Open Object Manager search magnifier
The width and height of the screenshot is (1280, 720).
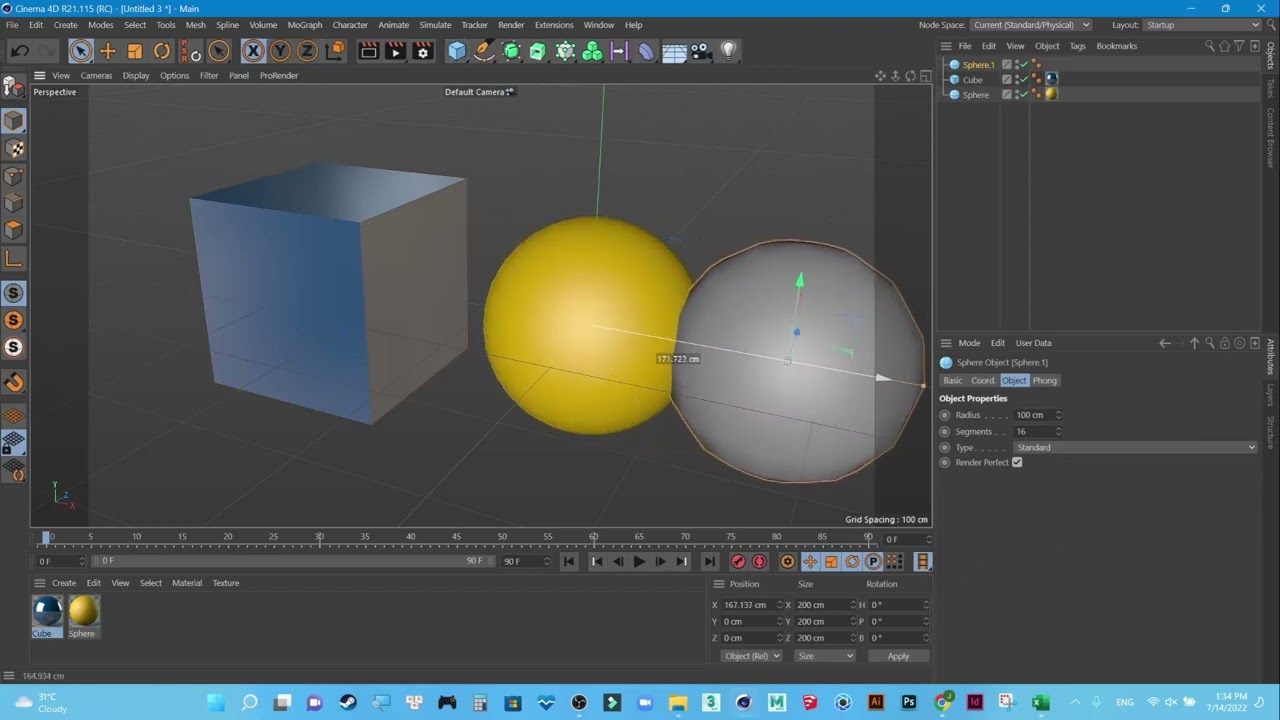tap(1209, 46)
